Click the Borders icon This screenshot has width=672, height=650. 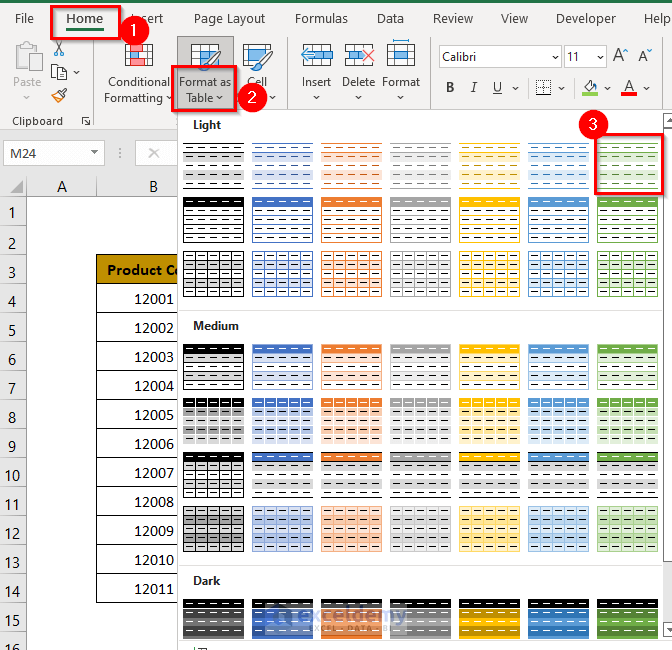point(542,88)
